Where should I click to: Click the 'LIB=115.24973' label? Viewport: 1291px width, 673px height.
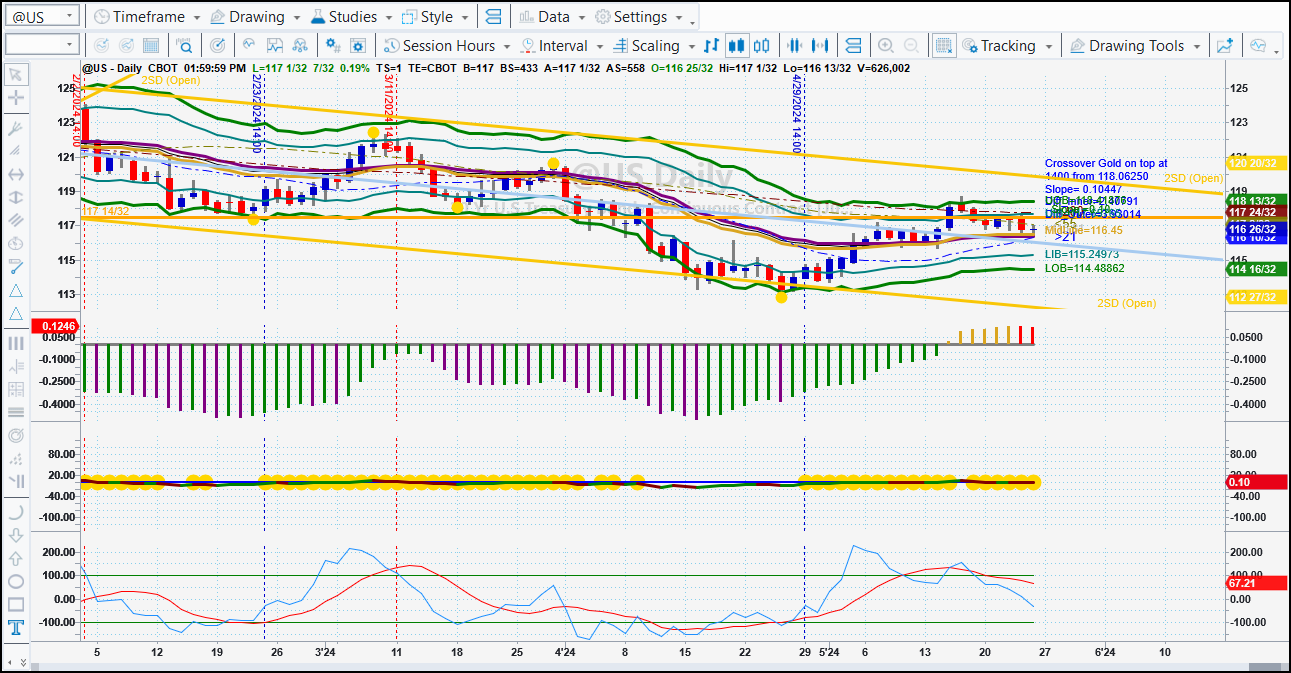[1083, 255]
